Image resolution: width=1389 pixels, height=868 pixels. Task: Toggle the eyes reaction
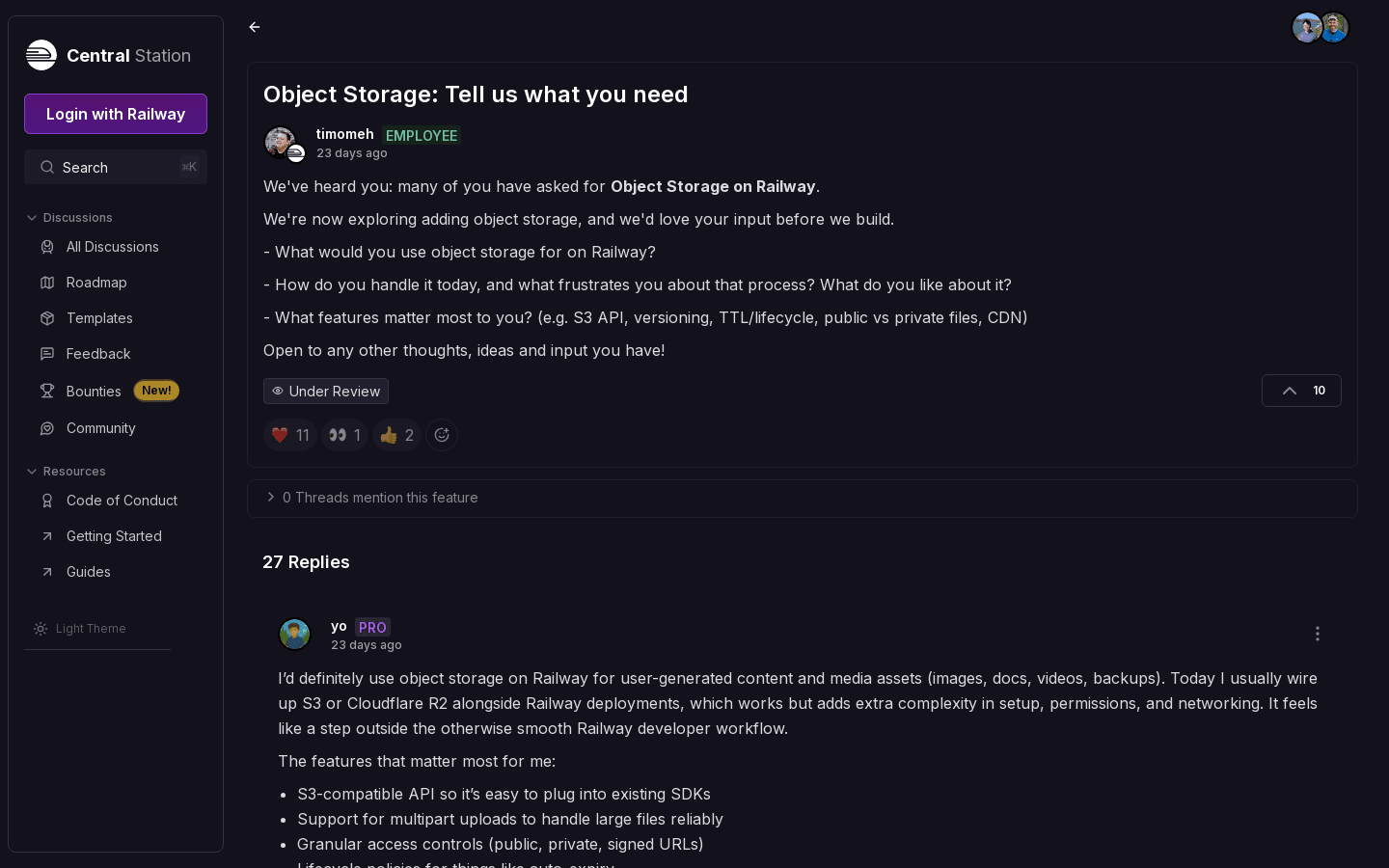[344, 435]
